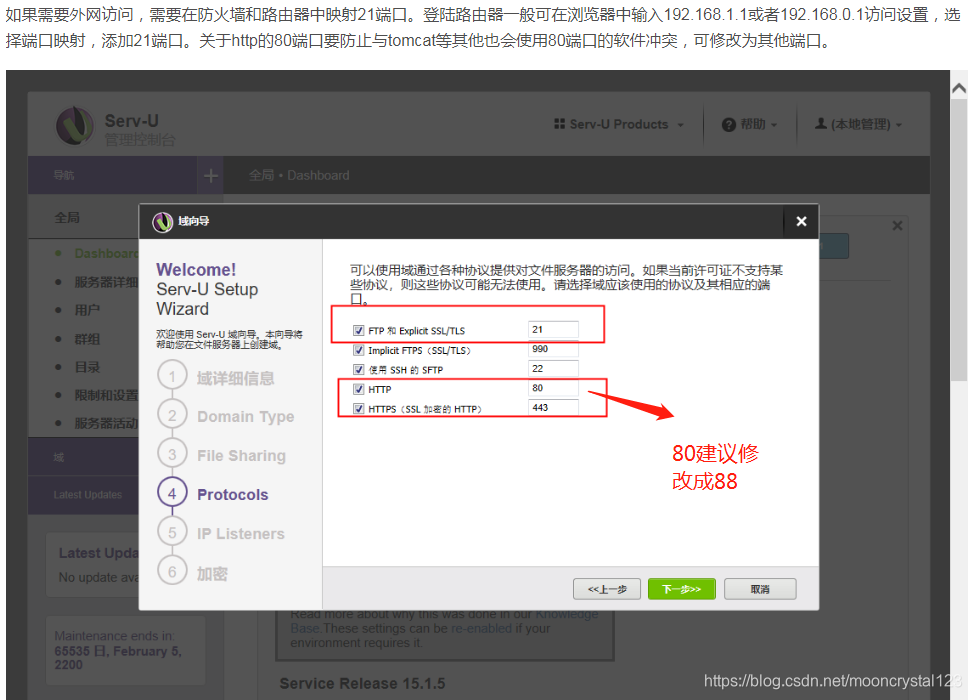The height and width of the screenshot is (700, 972).
Task: Select step 1 circle 域详细信息
Action: [172, 376]
